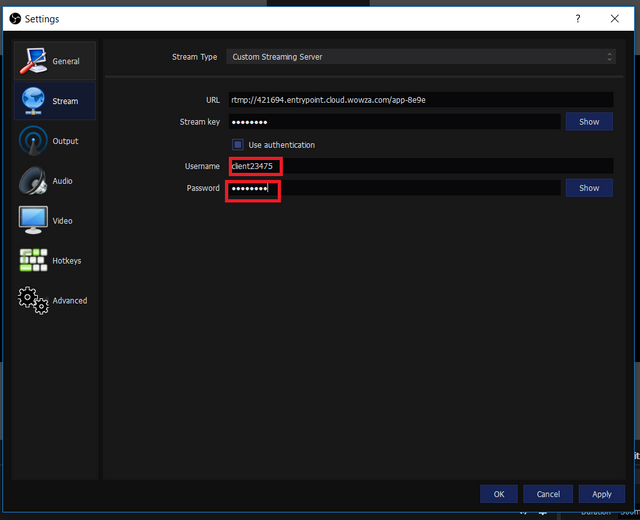The width and height of the screenshot is (640, 520).
Task: Show the Password value
Action: click(x=589, y=188)
